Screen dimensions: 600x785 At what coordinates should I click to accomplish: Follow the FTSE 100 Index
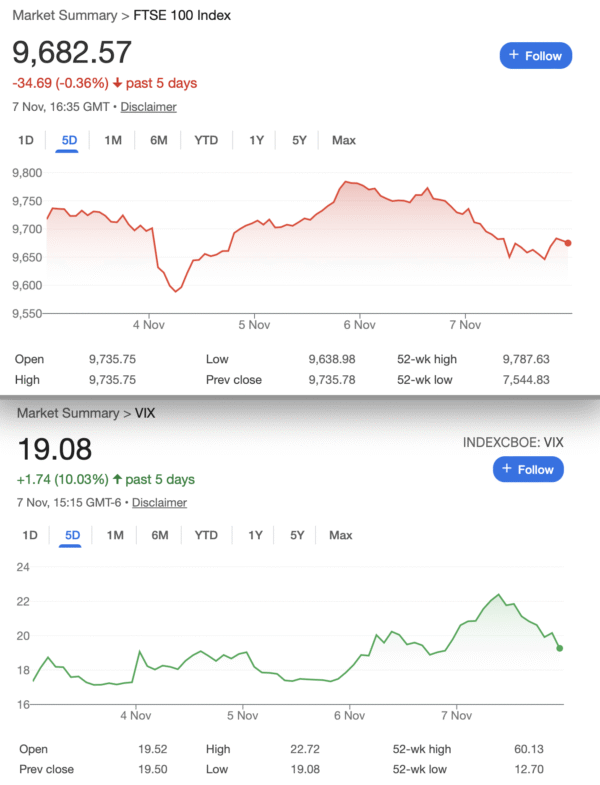tap(536, 56)
